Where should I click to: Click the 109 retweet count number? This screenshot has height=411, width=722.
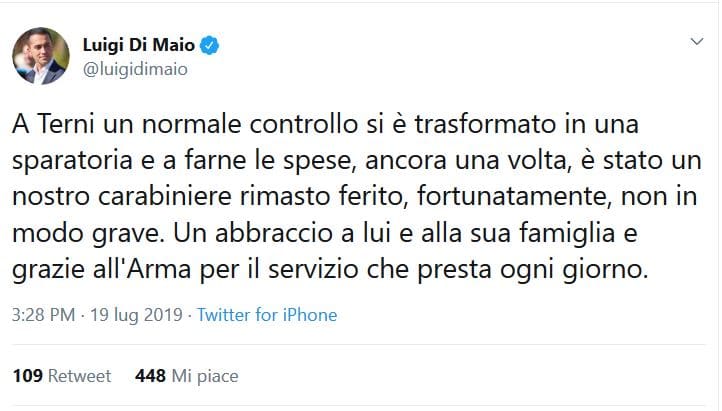[27, 376]
